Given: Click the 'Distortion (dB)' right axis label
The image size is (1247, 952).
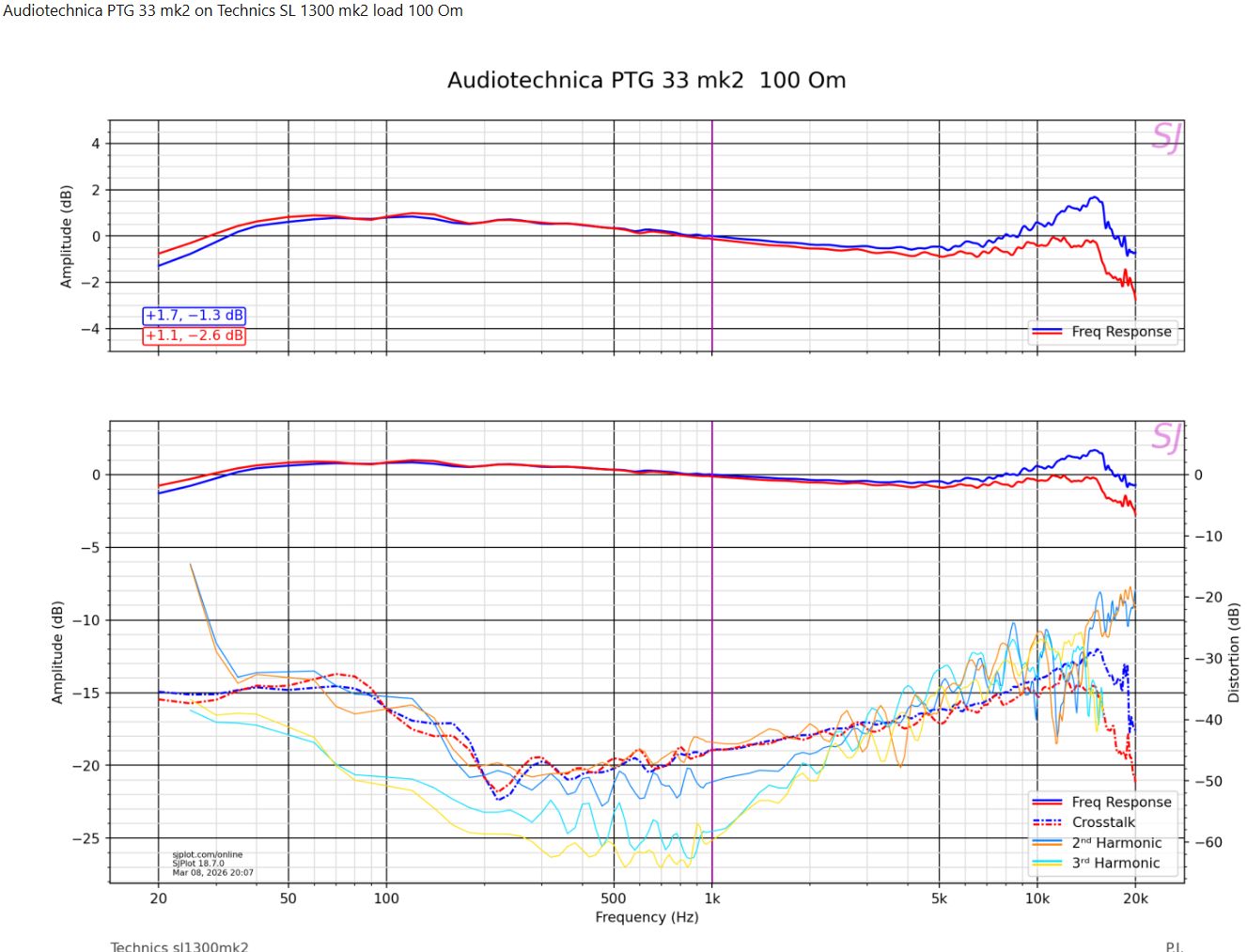Looking at the screenshot, I should point(1234,652).
